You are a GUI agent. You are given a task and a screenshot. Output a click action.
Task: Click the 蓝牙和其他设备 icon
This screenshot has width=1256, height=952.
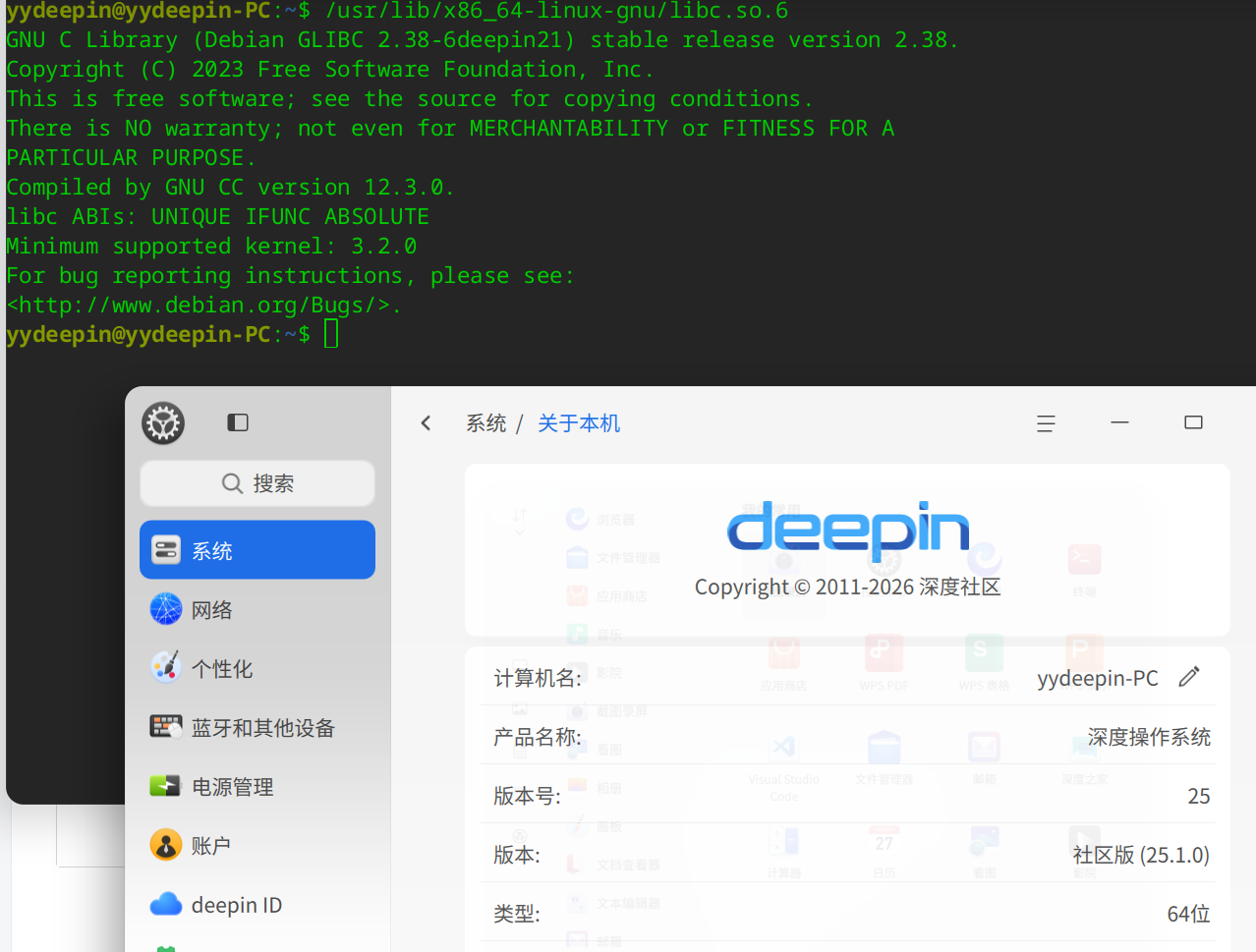[166, 726]
